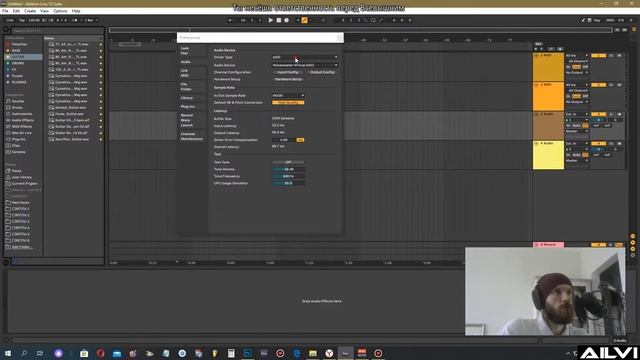The width and height of the screenshot is (640, 360).
Task: Select the Daniel_Guitar.wav sample file
Action: click(70, 108)
